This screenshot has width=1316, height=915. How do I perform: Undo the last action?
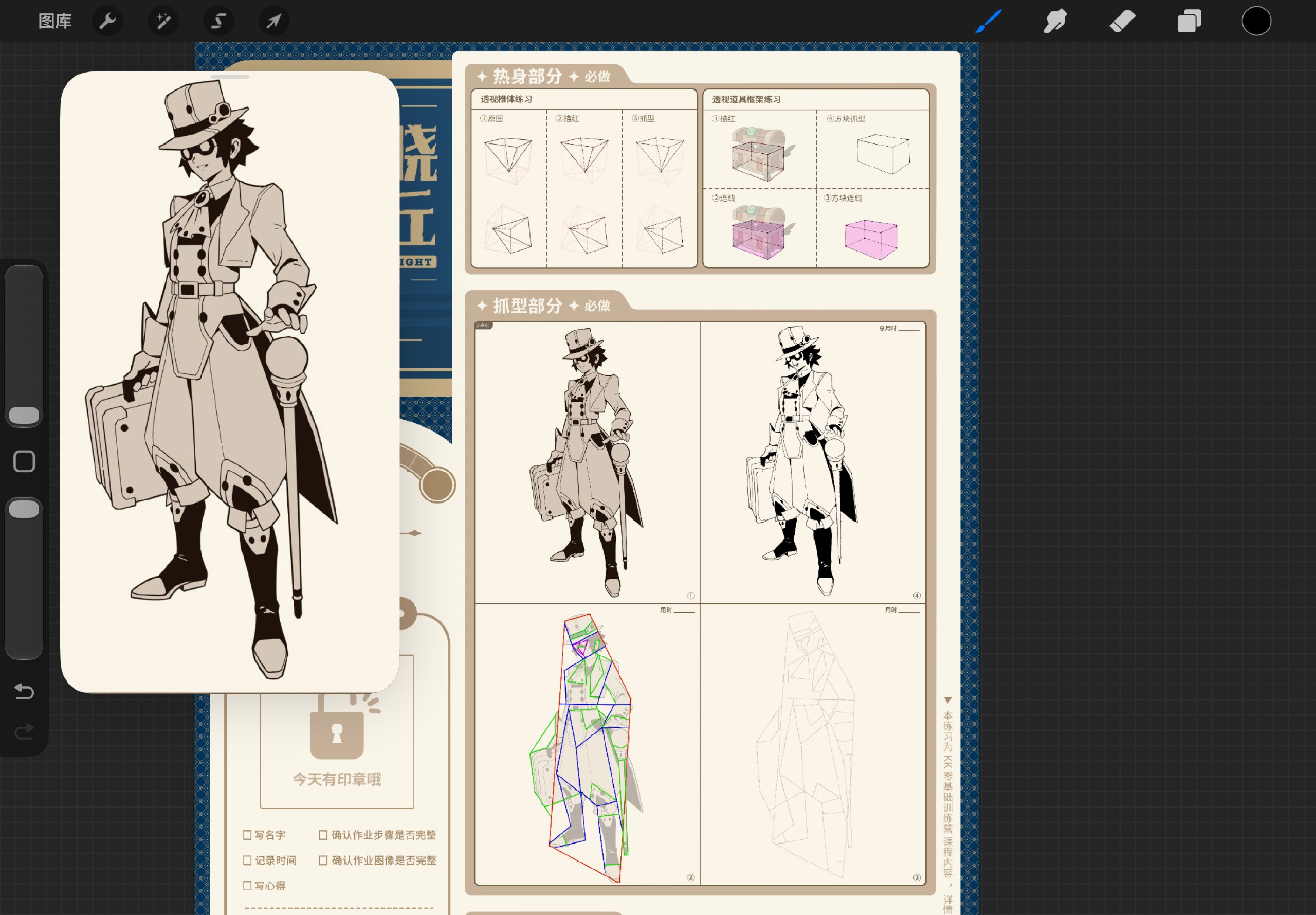tap(24, 691)
